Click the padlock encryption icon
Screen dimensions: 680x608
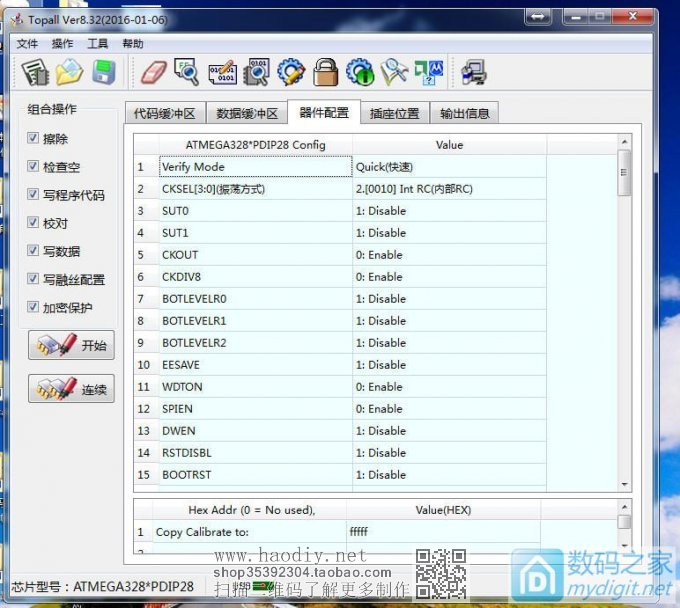(x=325, y=72)
